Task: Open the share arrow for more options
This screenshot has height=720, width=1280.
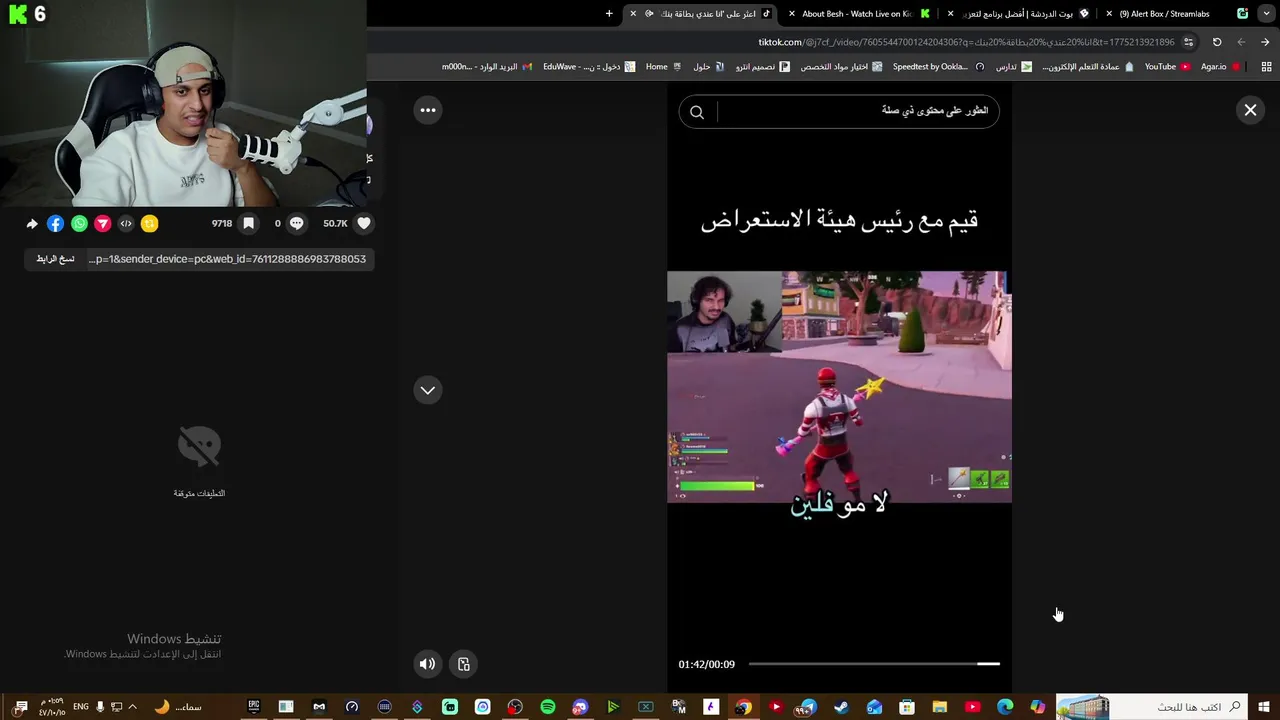Action: (x=32, y=224)
